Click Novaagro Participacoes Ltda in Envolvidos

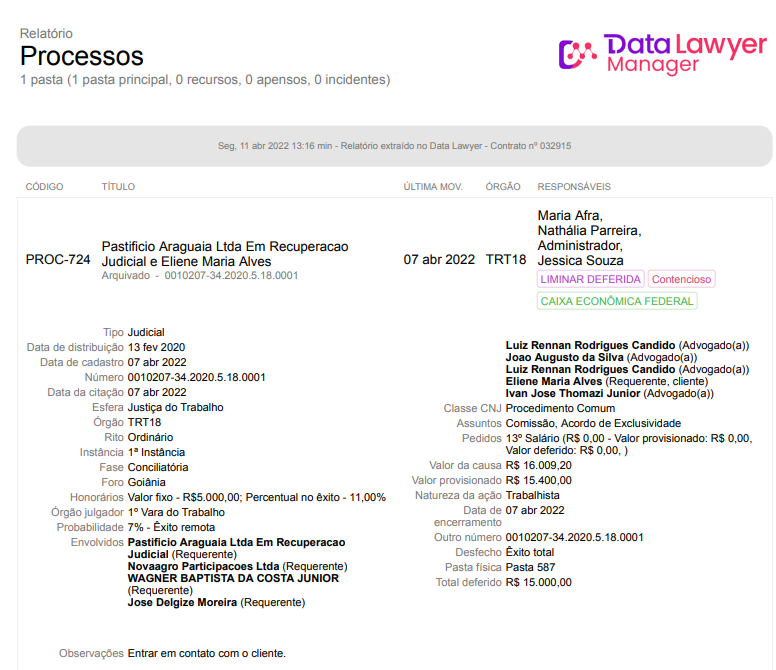pyautogui.click(x=203, y=566)
